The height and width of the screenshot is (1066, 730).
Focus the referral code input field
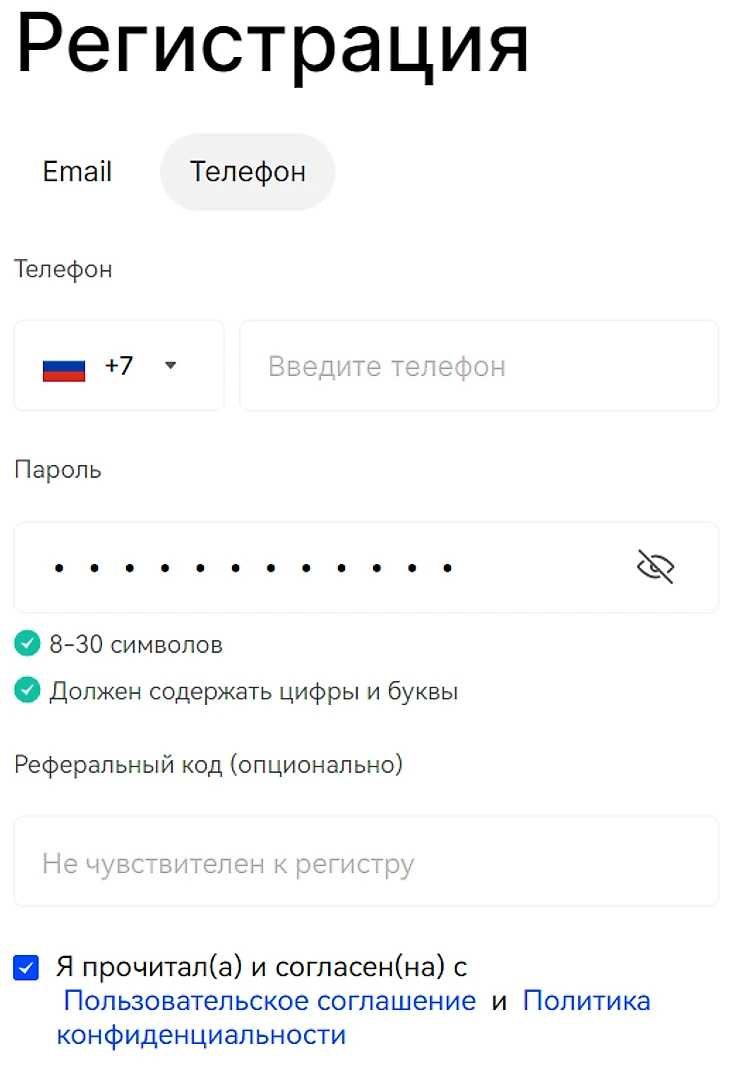click(x=365, y=863)
